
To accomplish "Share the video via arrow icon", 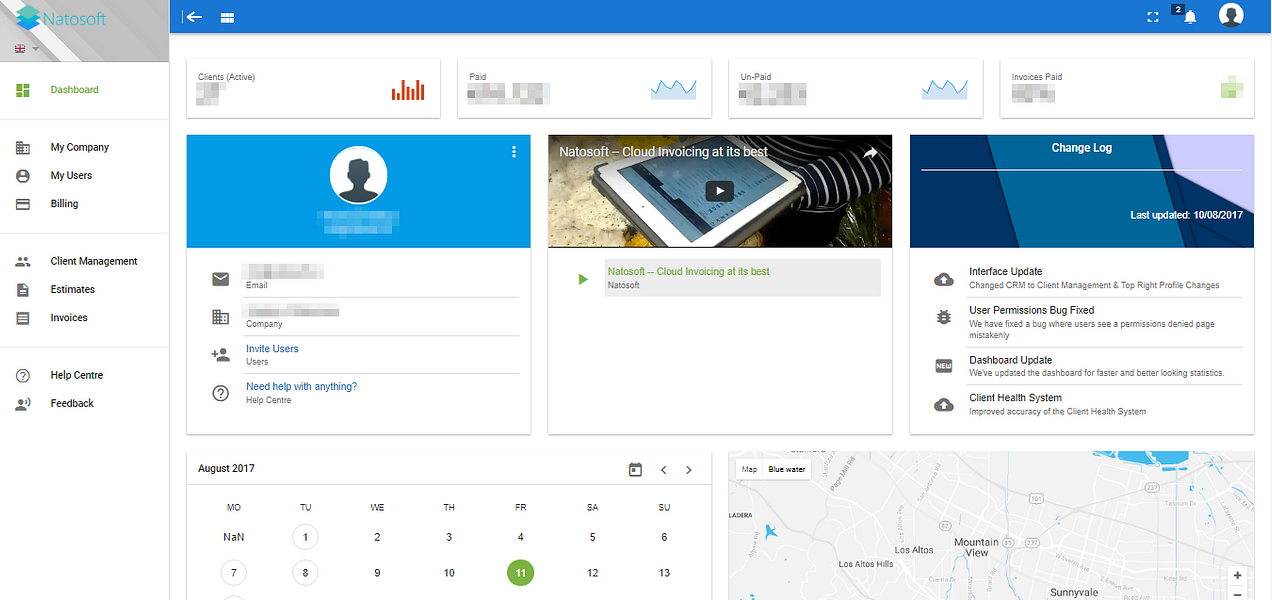I will 870,152.
